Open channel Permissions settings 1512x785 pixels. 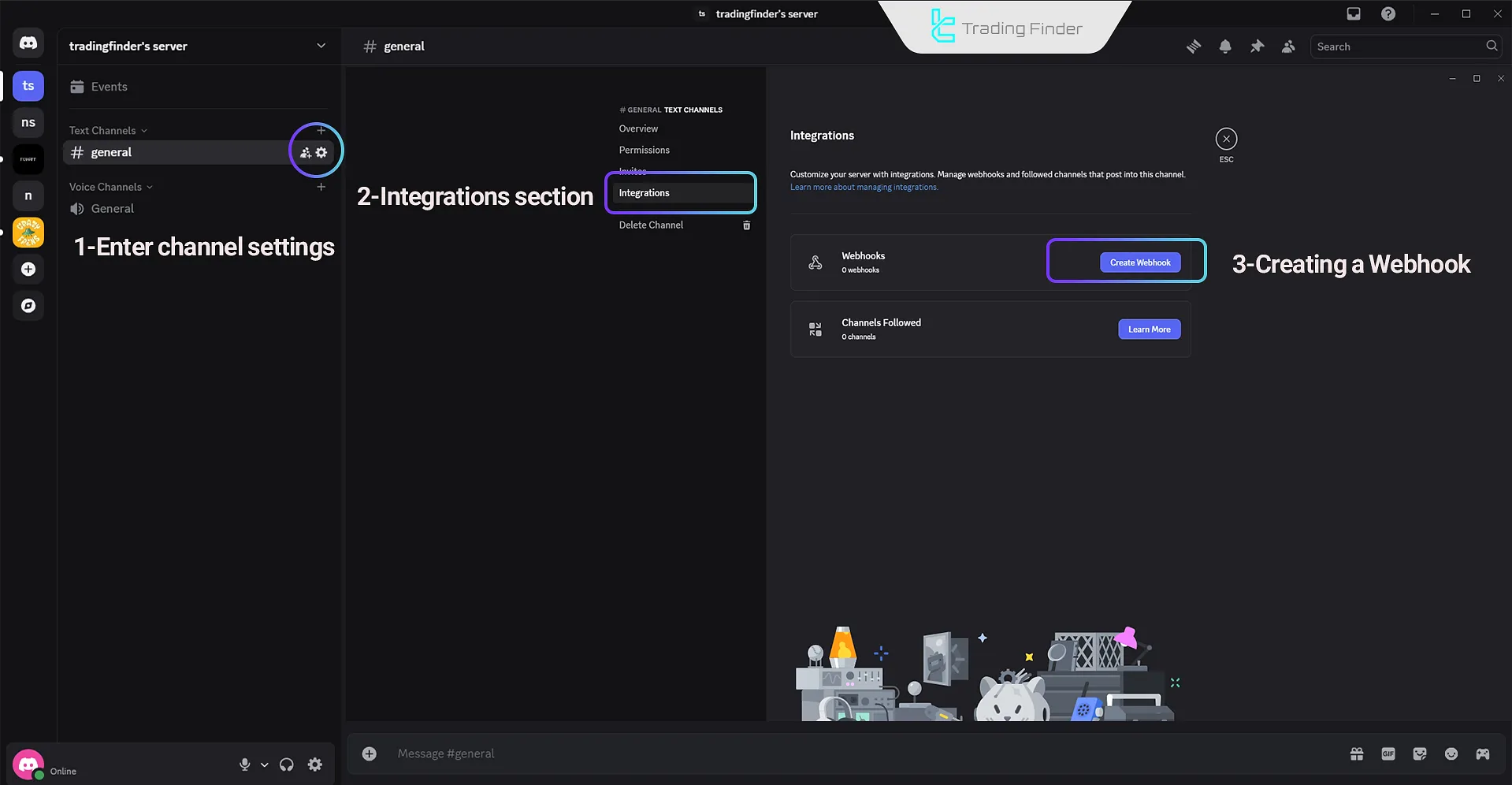[644, 150]
